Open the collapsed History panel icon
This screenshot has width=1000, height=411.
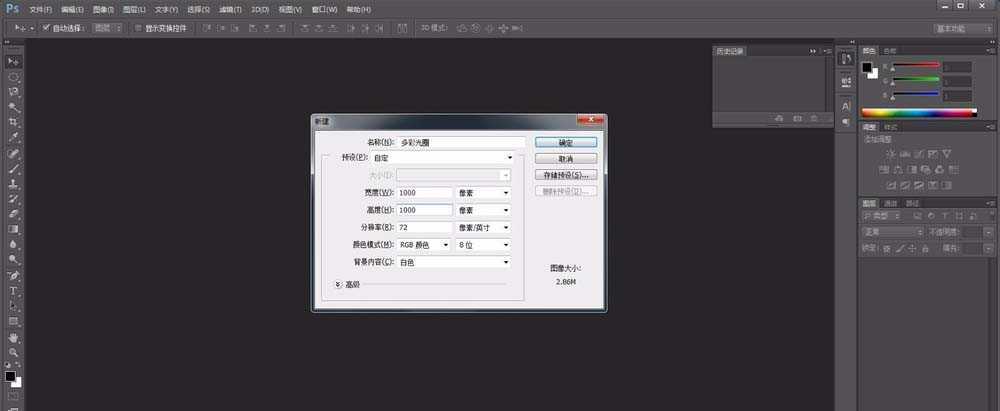(845, 62)
